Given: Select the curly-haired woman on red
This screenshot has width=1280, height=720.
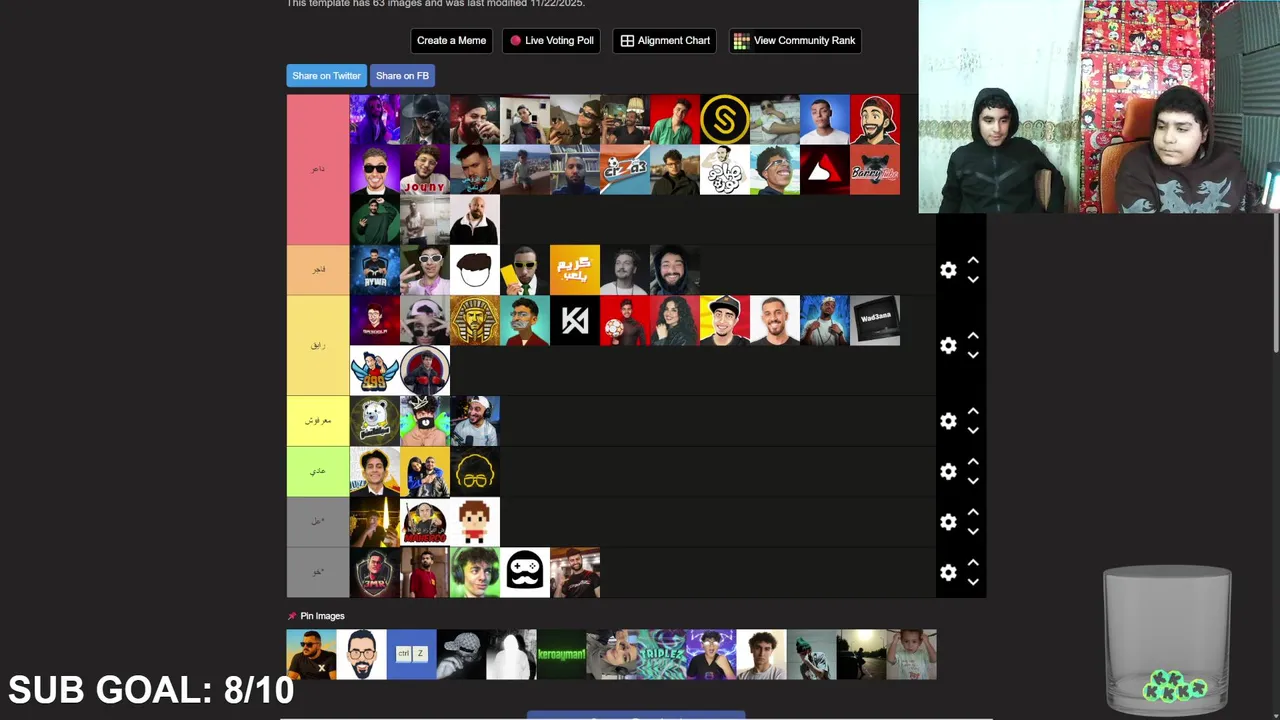Looking at the screenshot, I should point(675,320).
